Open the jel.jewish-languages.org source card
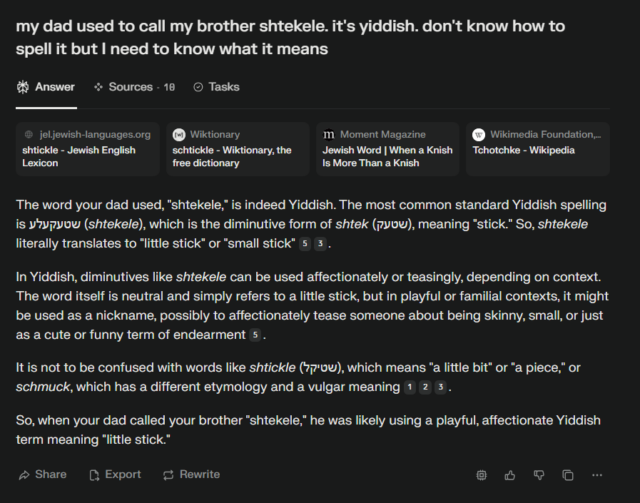Screen dimensions: 640x503 [88, 149]
